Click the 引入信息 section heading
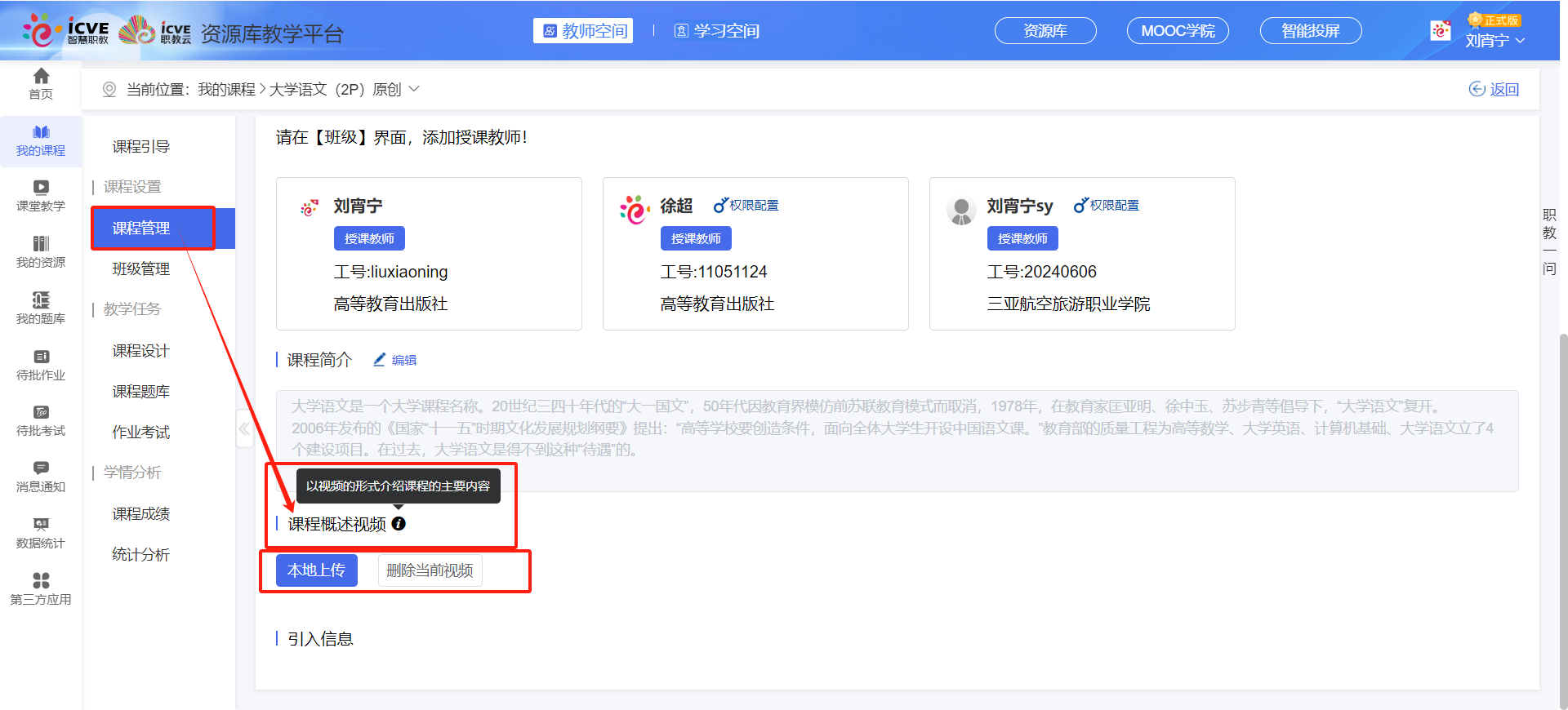This screenshot has width=1568, height=710. click(x=320, y=639)
